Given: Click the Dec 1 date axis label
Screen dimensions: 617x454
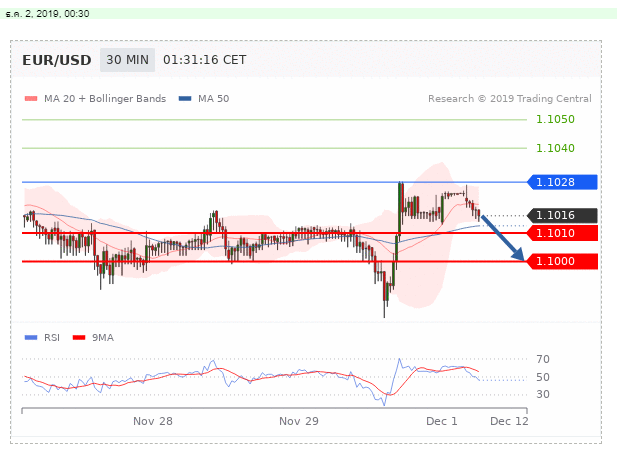Looking at the screenshot, I should click(442, 421).
